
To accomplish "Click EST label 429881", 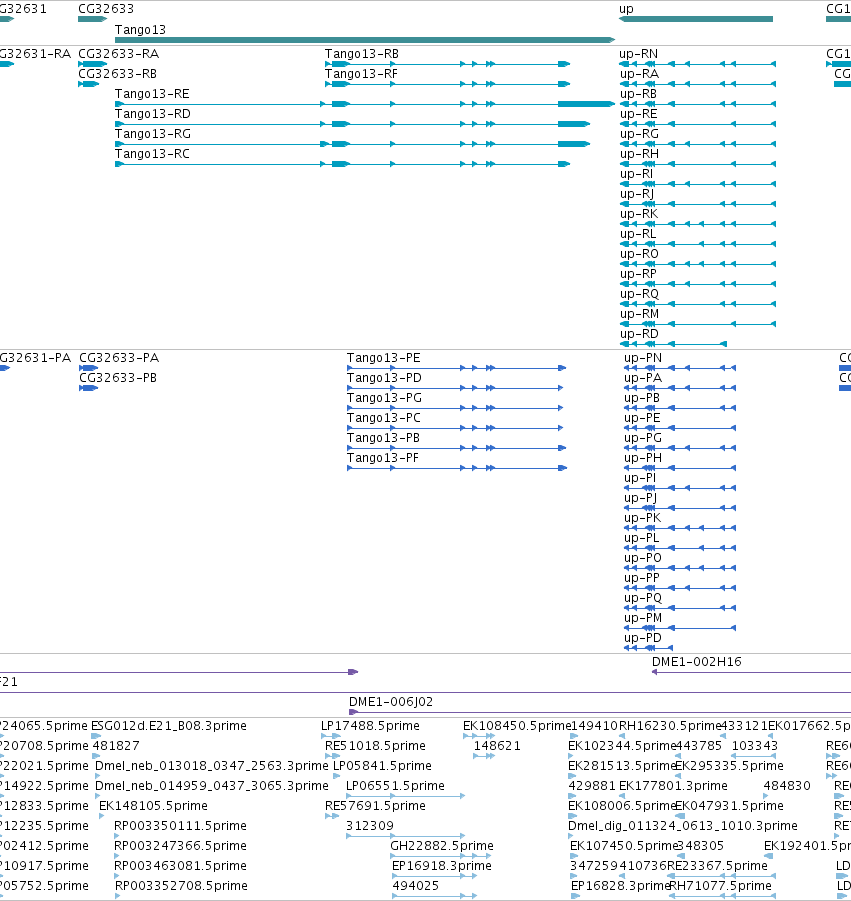I will 591,786.
